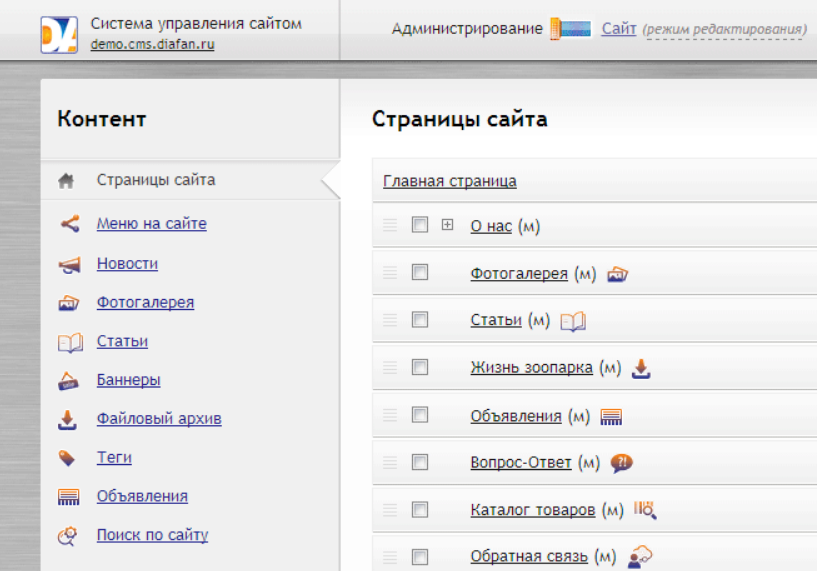Click the DIAFAN logo icon

(59, 35)
